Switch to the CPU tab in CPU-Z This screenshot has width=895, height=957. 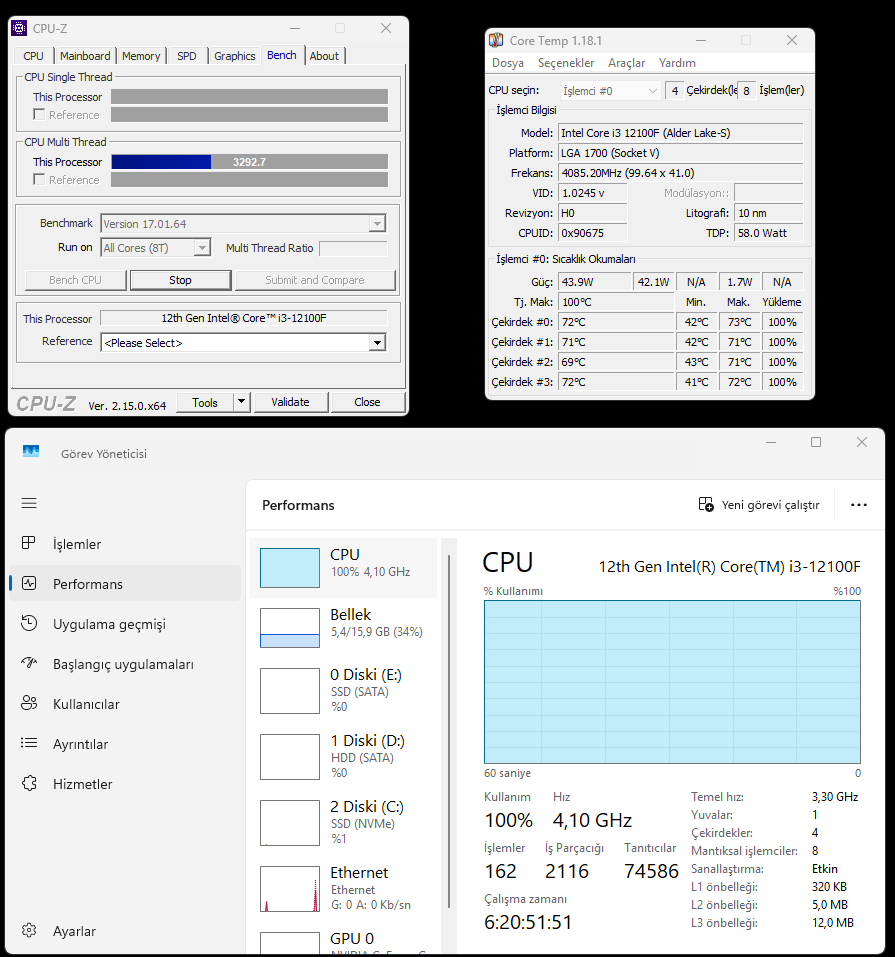click(33, 56)
